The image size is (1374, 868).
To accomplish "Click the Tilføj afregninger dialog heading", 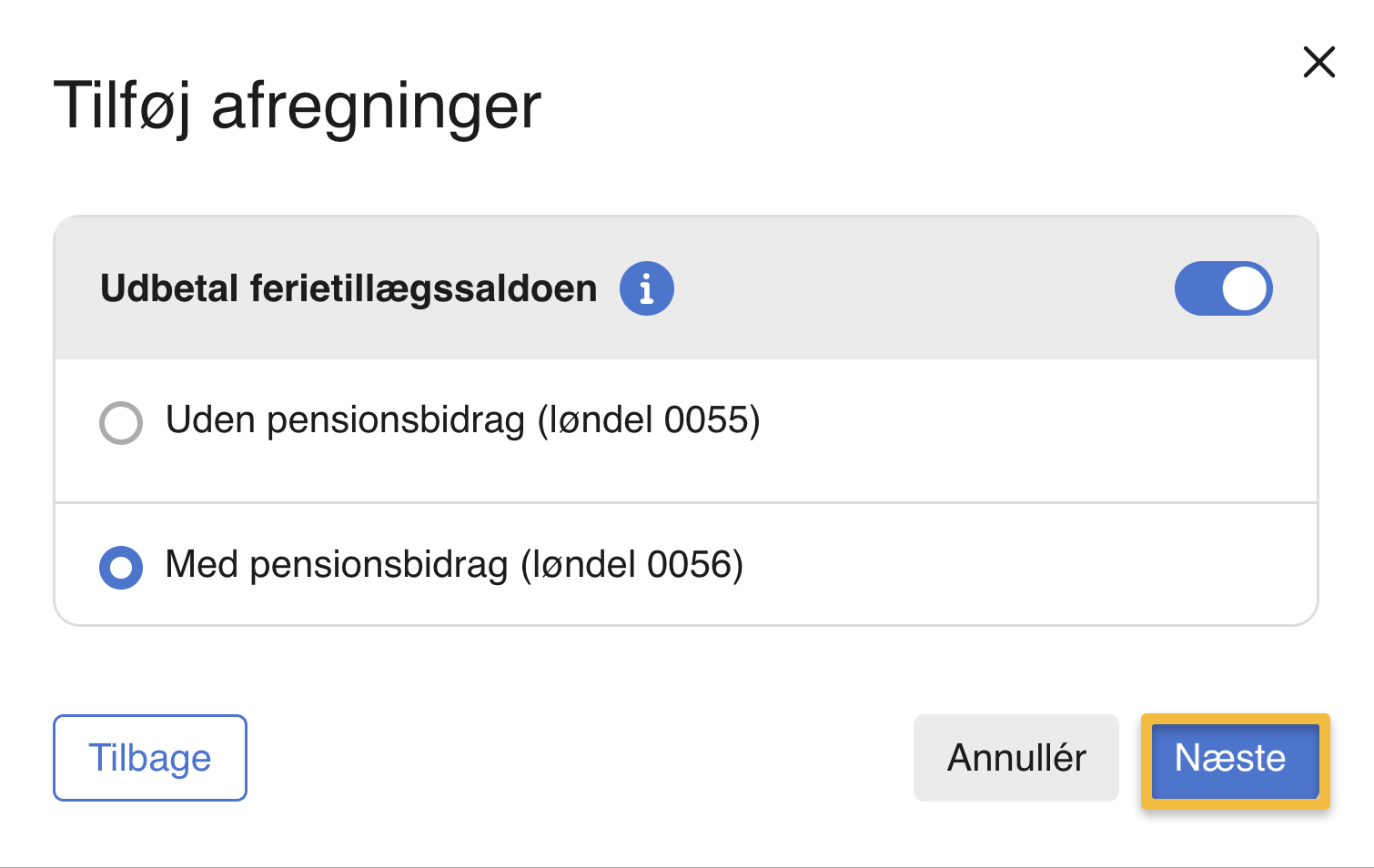I will (298, 106).
